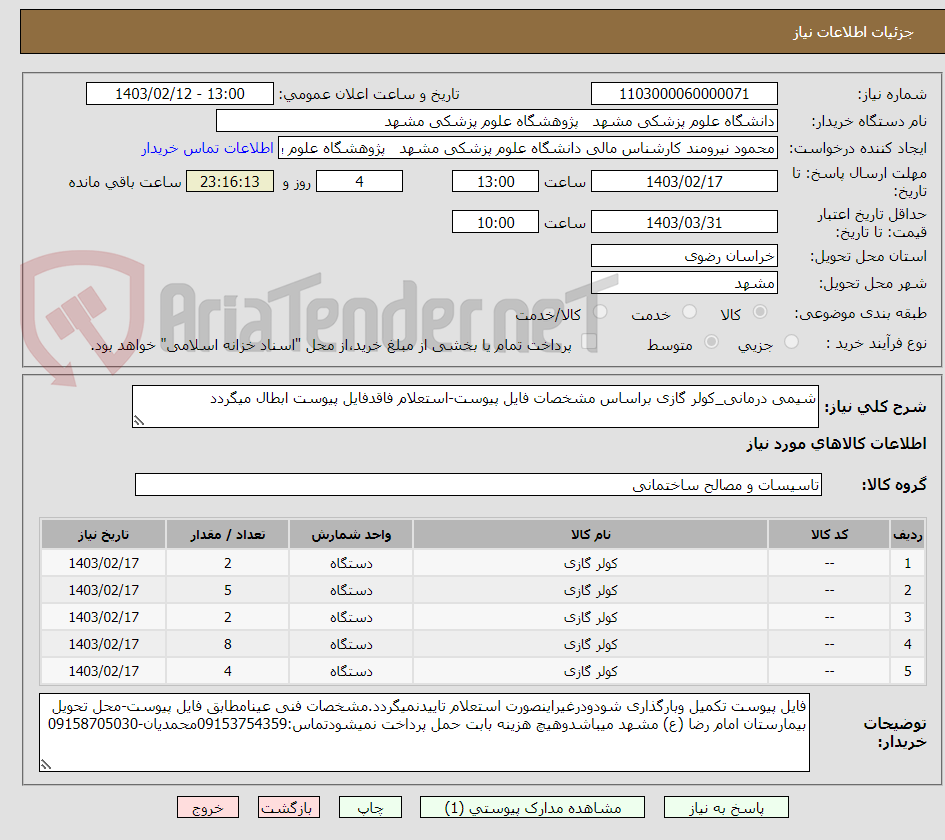Click the بازگشت back button

(289, 807)
